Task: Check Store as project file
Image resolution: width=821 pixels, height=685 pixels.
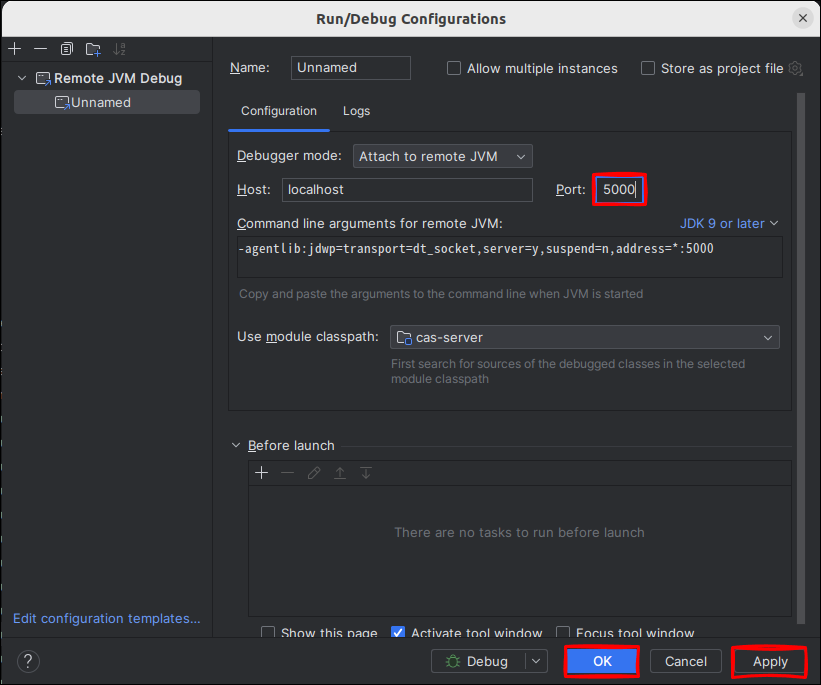Action: pyautogui.click(x=648, y=68)
